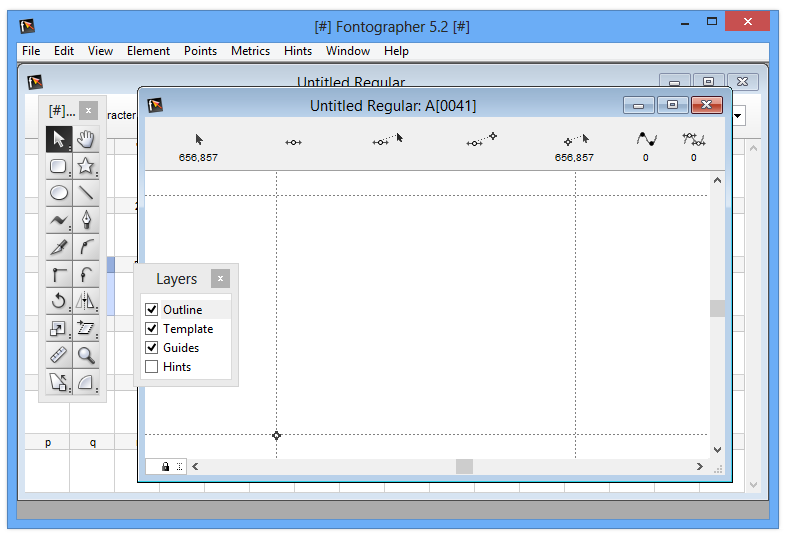788x538 pixels.
Task: Click glyph window scroll right arrow
Action: 700,467
